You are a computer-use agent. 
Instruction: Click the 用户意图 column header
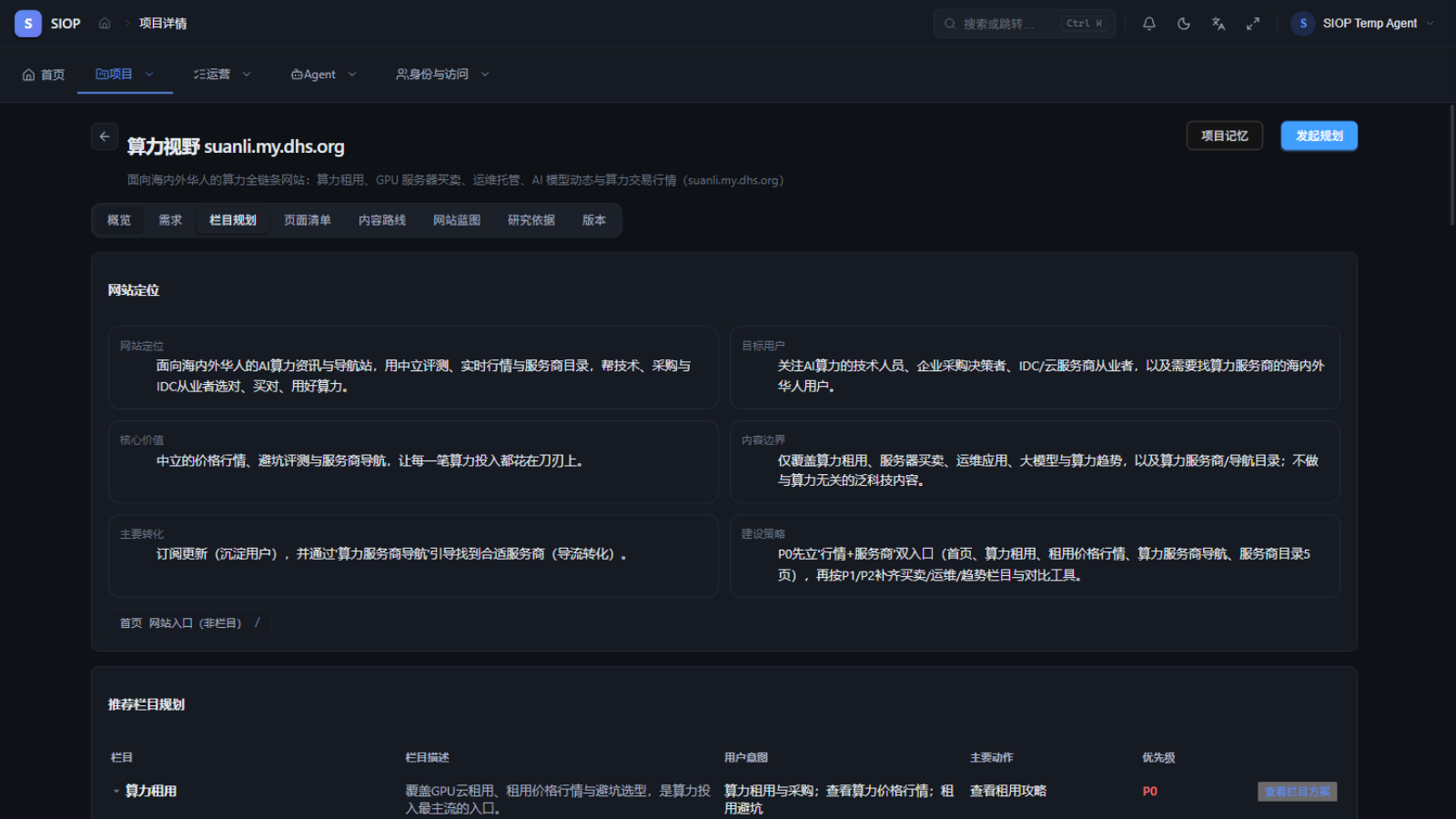[746, 758]
